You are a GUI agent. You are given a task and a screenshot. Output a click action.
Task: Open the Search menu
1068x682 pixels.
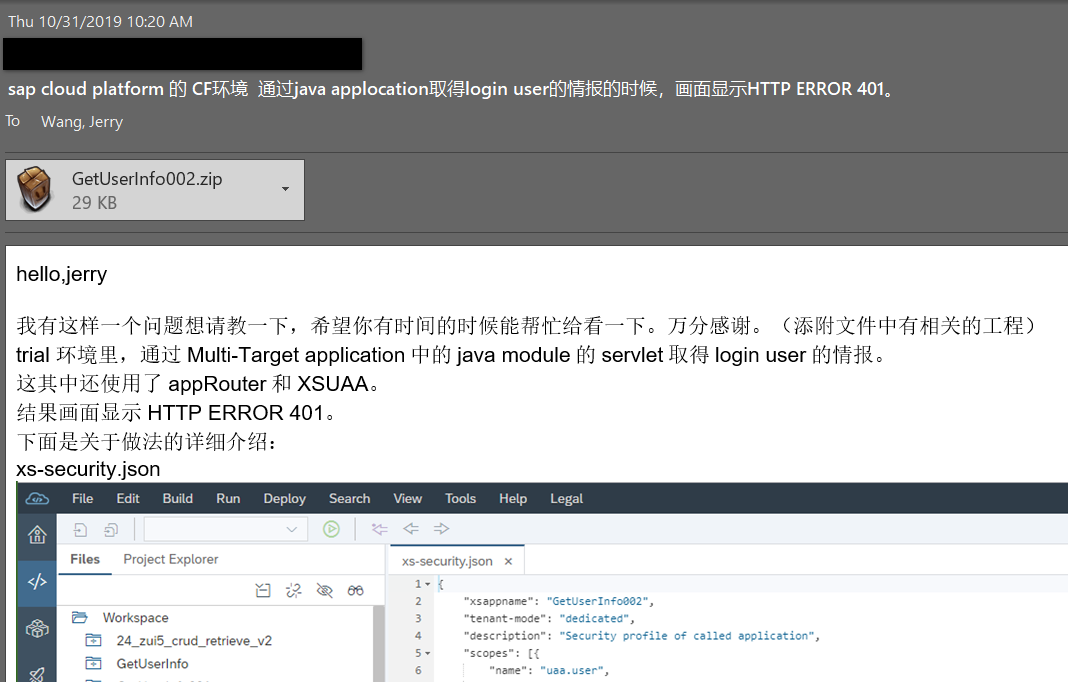click(x=349, y=499)
